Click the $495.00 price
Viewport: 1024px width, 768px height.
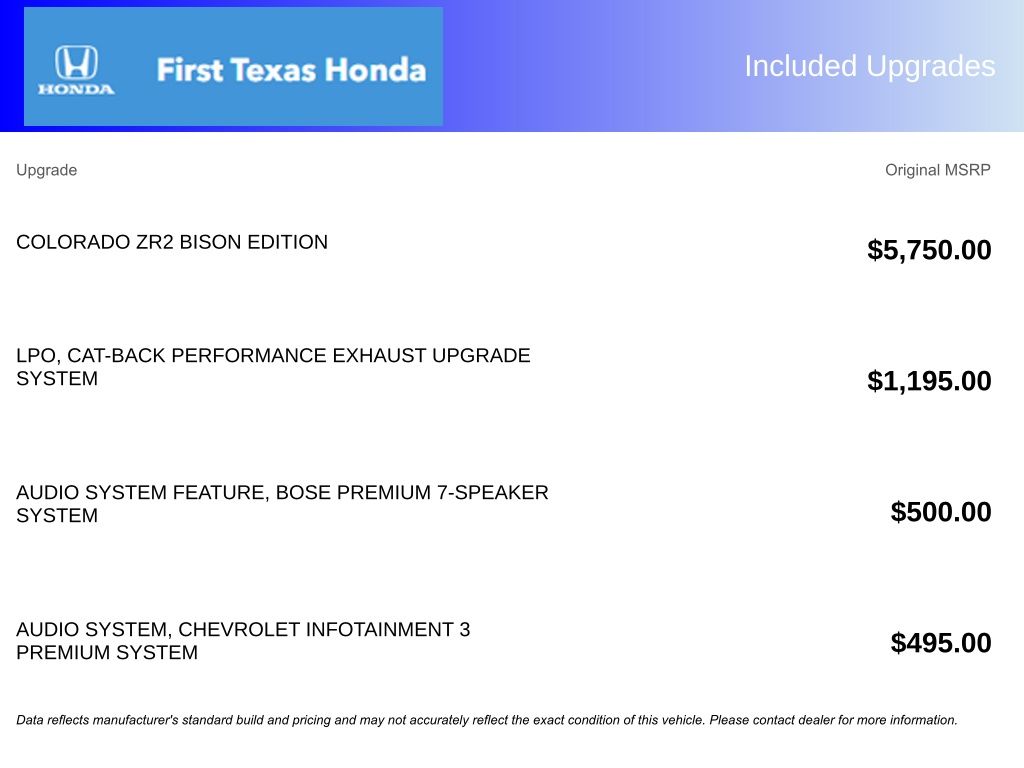click(941, 643)
